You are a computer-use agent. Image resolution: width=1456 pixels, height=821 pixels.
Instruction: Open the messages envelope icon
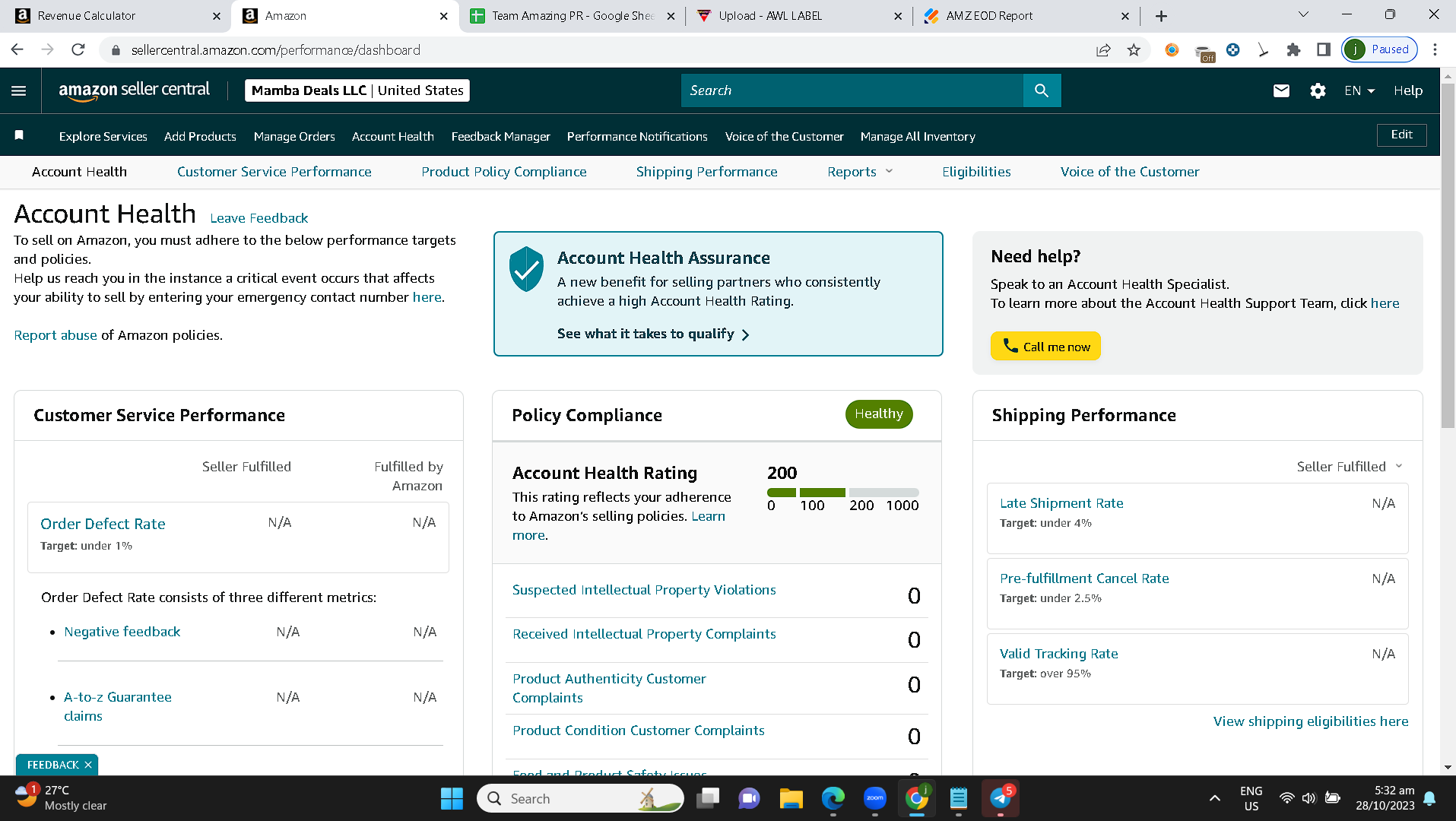[1281, 90]
